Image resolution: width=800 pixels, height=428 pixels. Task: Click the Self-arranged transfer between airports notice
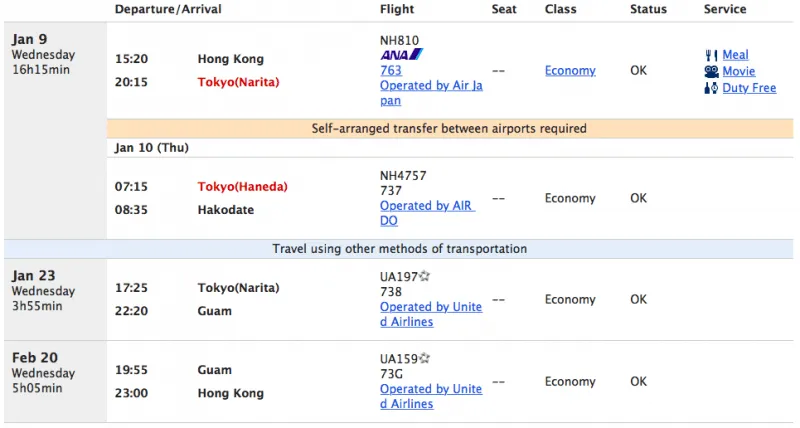(449, 129)
